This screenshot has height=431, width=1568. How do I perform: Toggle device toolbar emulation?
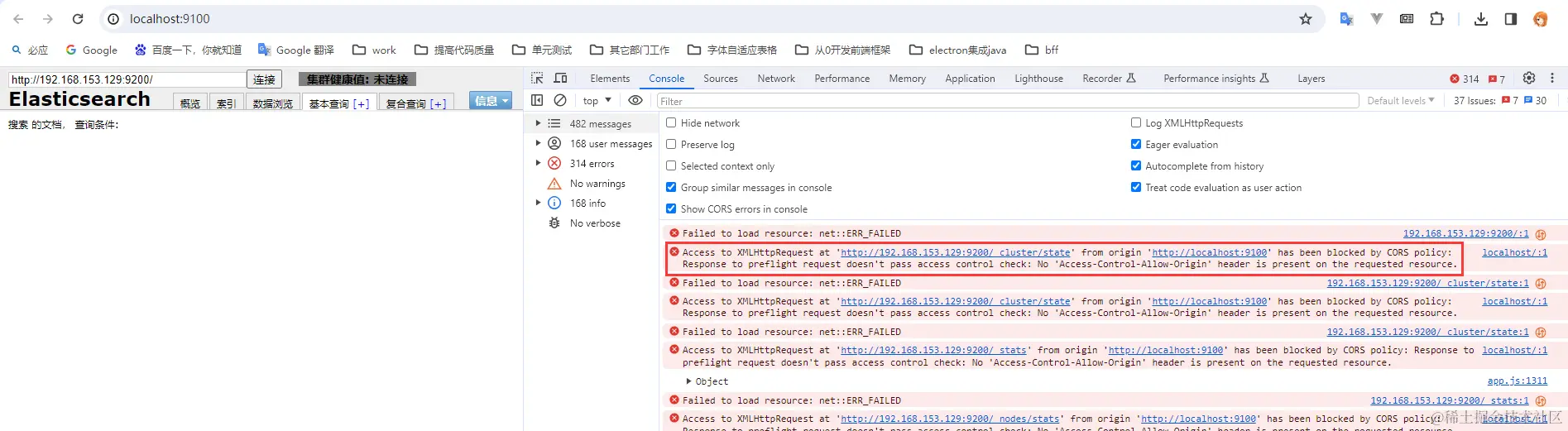(560, 78)
